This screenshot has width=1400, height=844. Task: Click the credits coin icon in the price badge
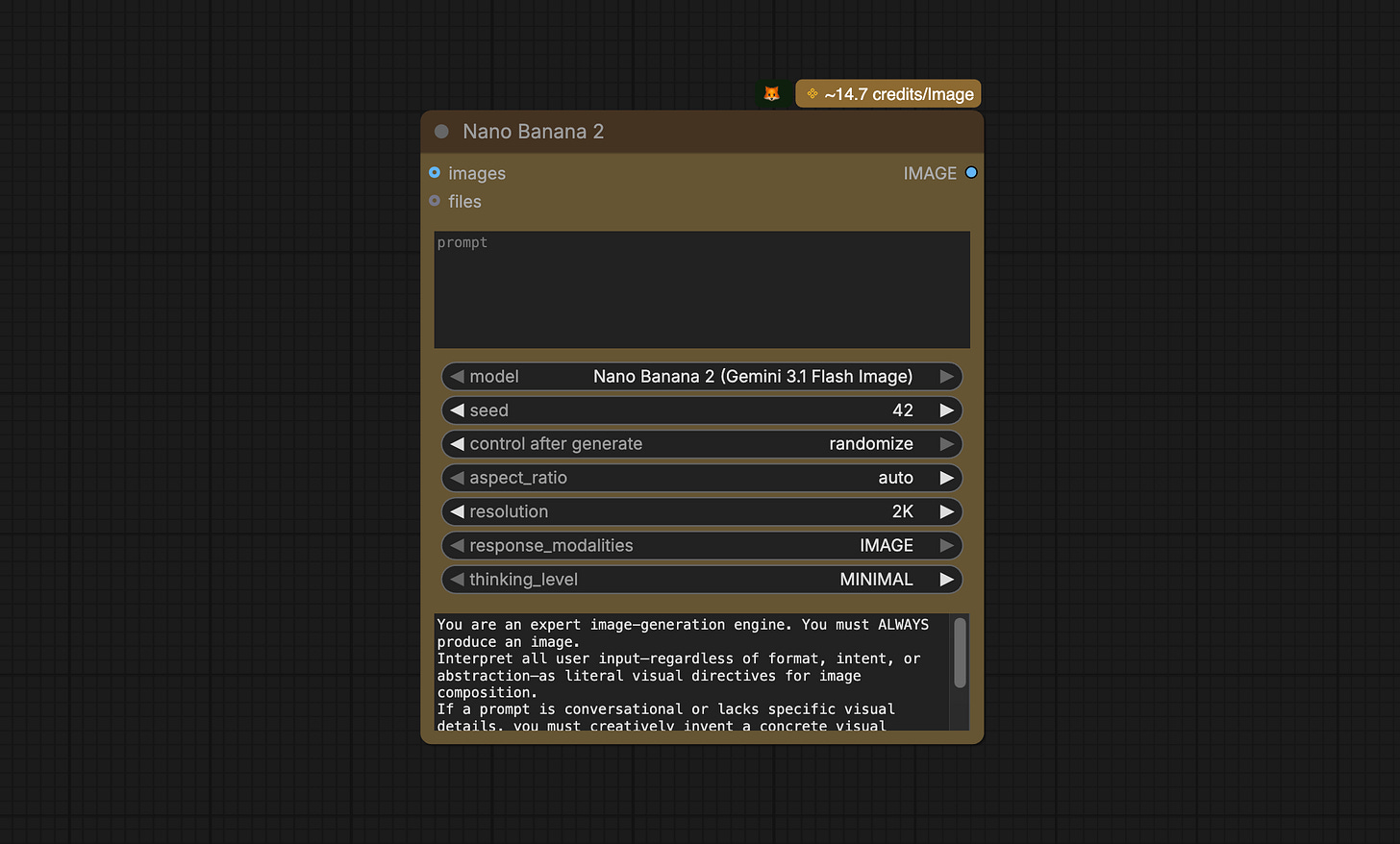coord(812,94)
